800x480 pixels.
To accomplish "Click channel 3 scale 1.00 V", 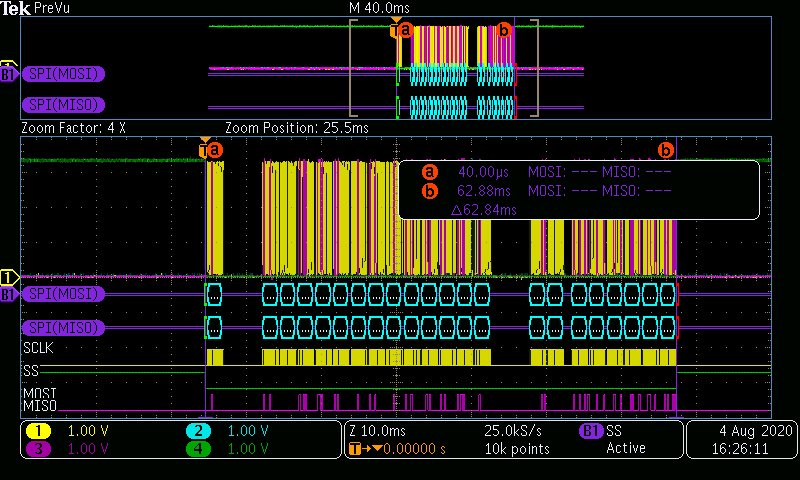I will point(88,449).
